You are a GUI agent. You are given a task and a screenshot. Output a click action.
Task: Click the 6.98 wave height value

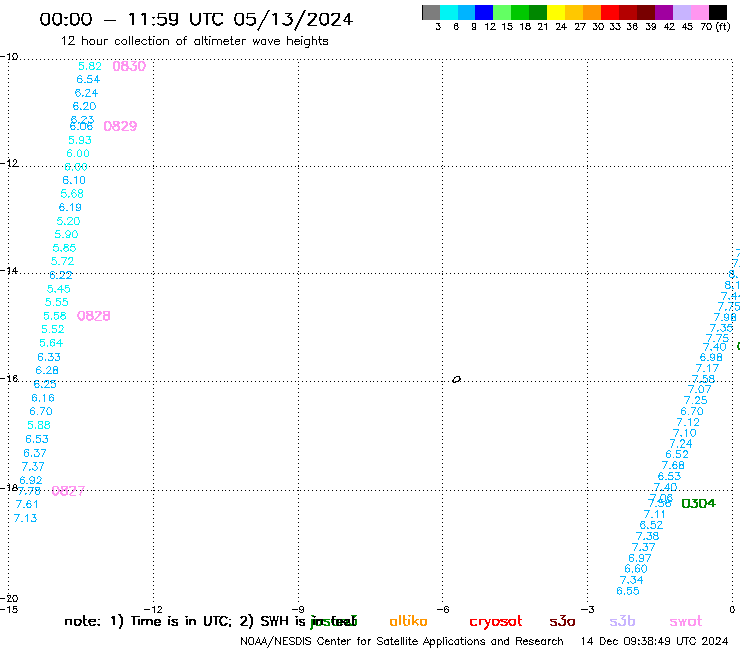(x=711, y=357)
